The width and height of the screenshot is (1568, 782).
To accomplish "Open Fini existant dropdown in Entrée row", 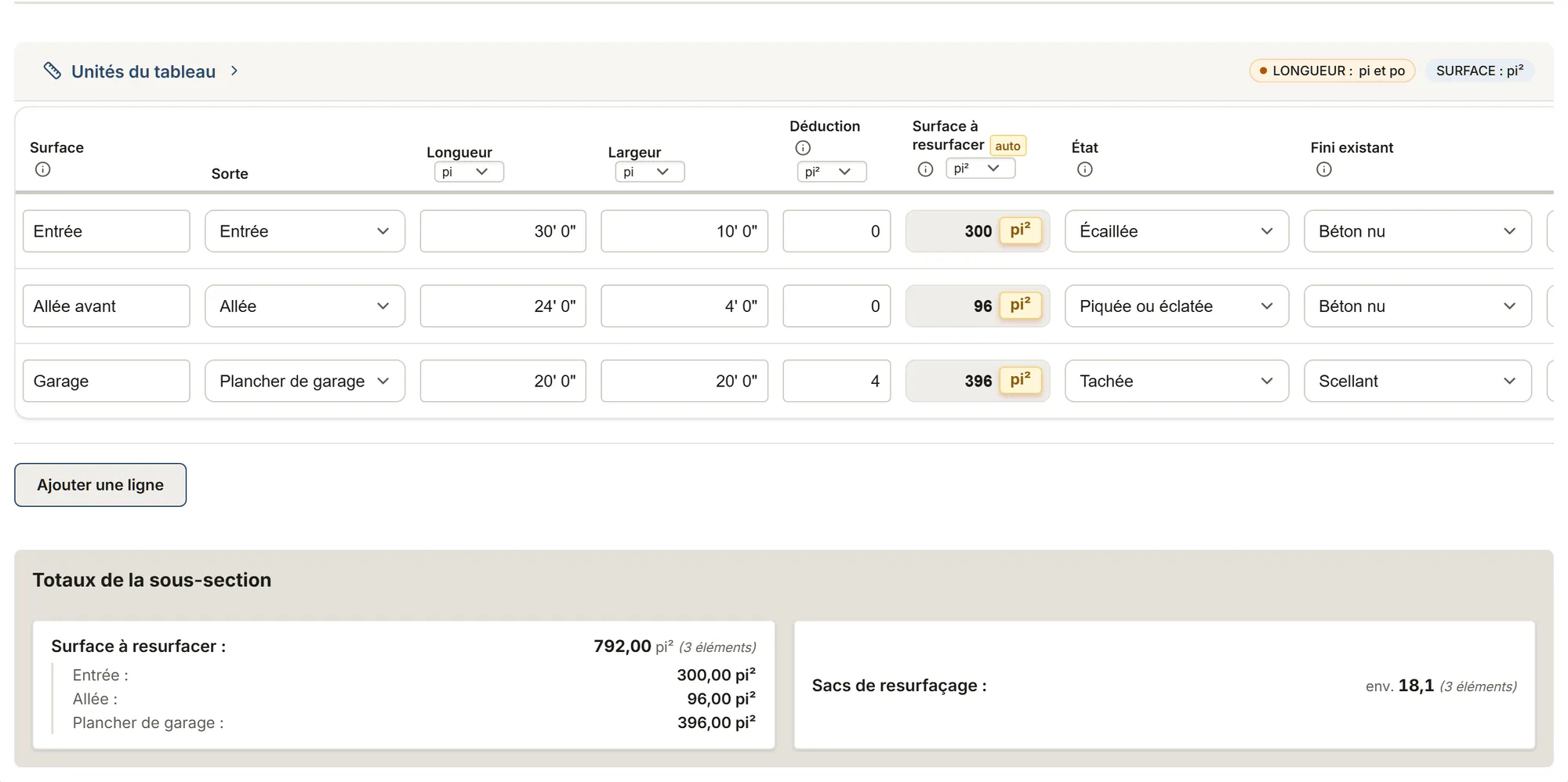I will coord(1417,231).
